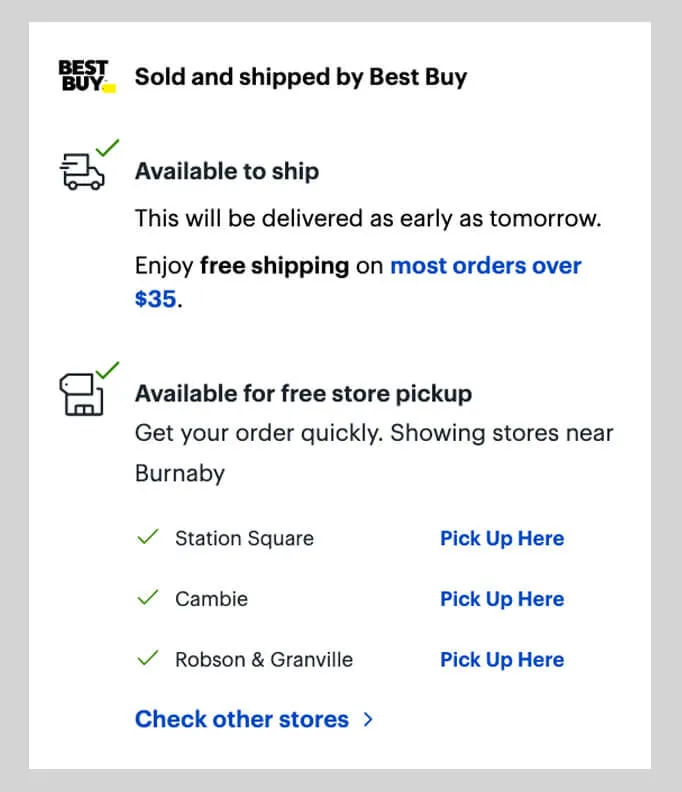This screenshot has width=682, height=792.
Task: Open the most orders over $35 link
Action: (485, 266)
